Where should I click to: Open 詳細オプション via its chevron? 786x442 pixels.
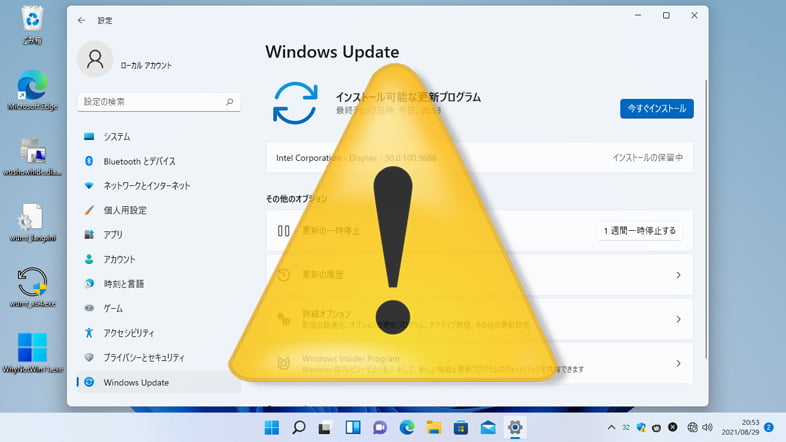pyautogui.click(x=678, y=319)
